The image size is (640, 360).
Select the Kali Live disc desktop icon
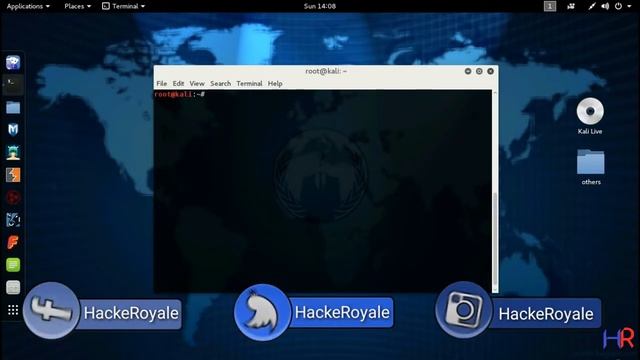tap(590, 116)
